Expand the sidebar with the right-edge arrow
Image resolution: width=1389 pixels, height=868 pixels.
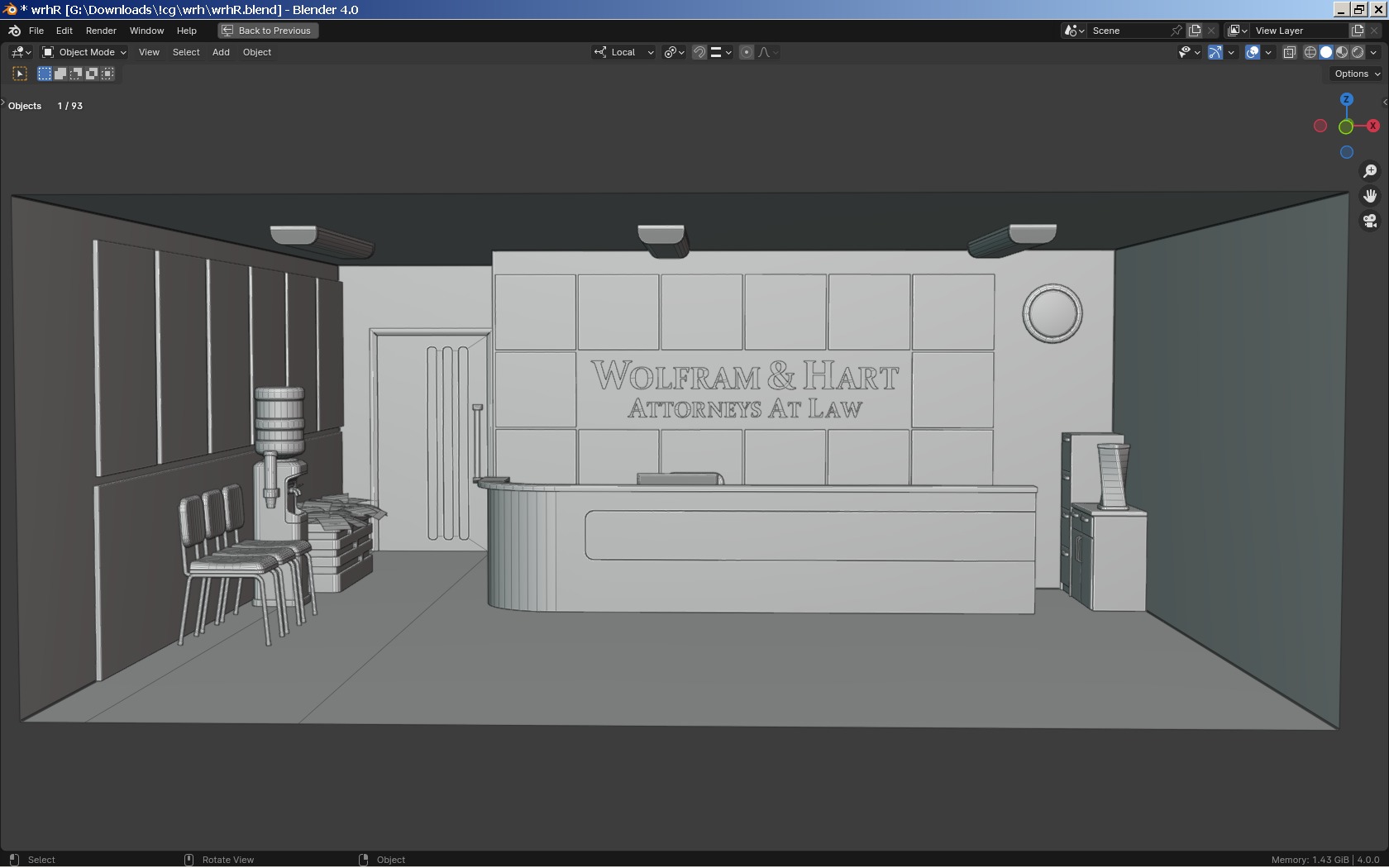click(1385, 103)
